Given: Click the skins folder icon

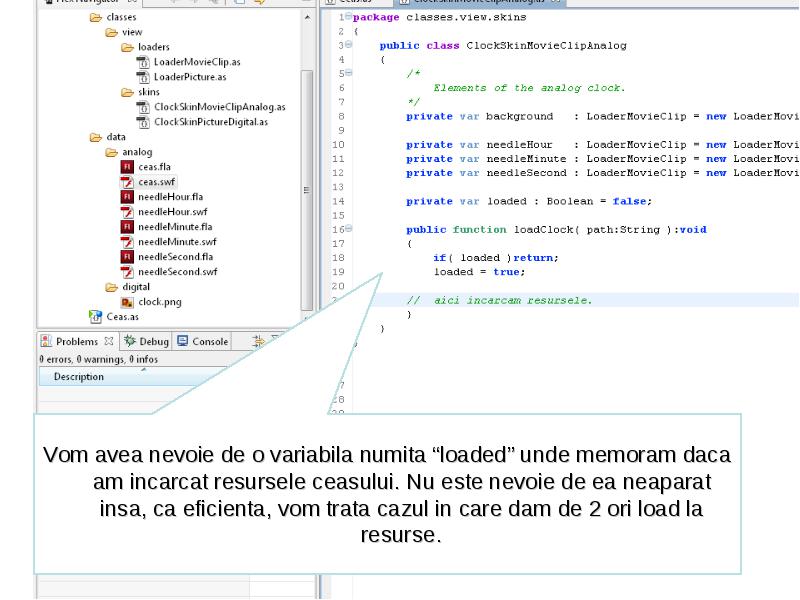Looking at the screenshot, I should point(128,92).
